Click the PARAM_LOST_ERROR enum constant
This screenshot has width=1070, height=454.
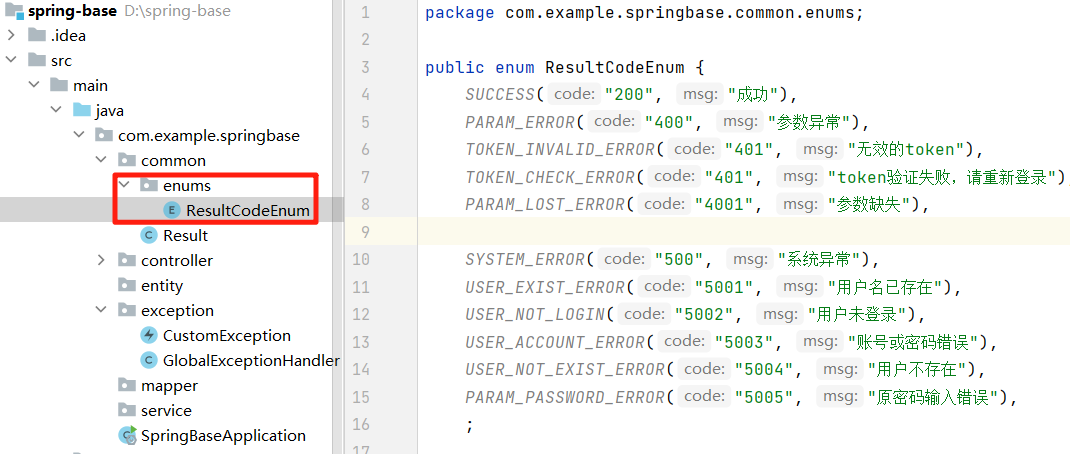coord(545,204)
